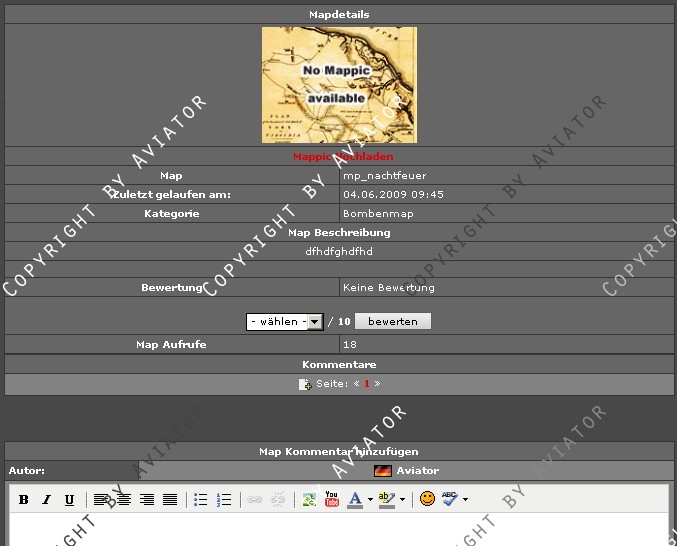677x546 pixels.
Task: Go to comments page 1
Action: click(367, 384)
